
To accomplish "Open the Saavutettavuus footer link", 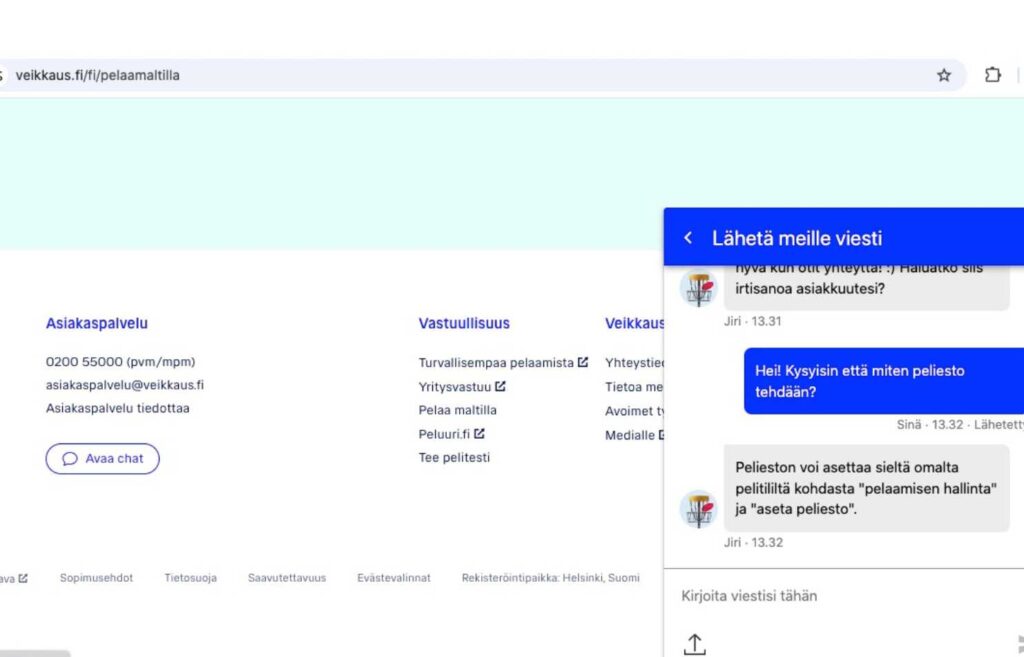I will click(287, 578).
